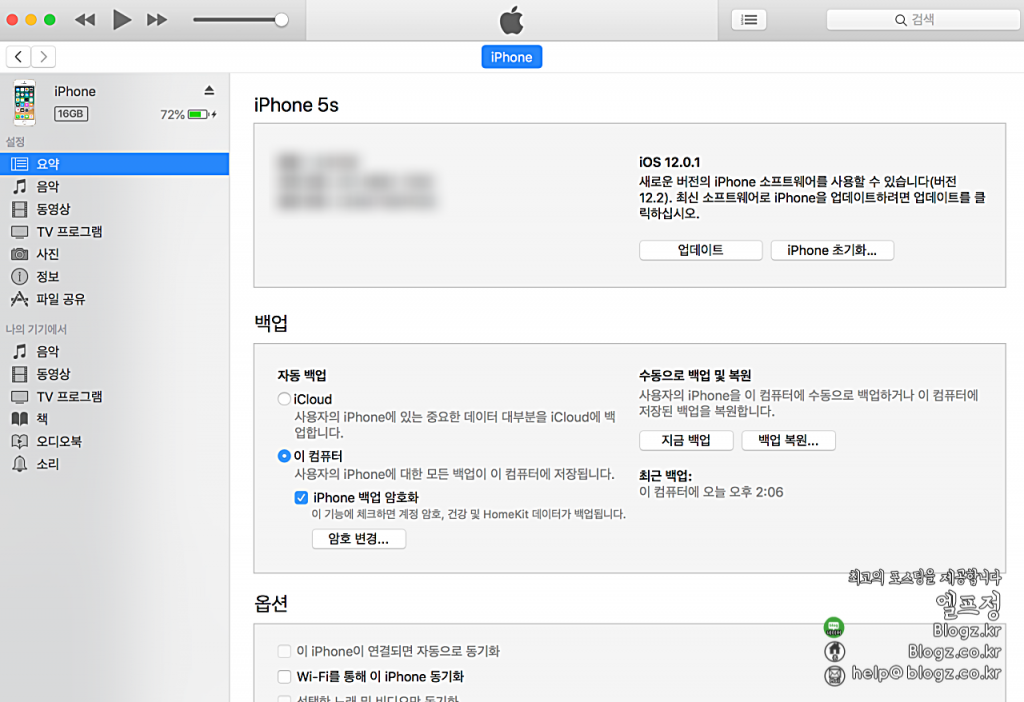Viewport: 1024px width, 702px height.
Task: Open 책 books on device
Action: coord(114,419)
